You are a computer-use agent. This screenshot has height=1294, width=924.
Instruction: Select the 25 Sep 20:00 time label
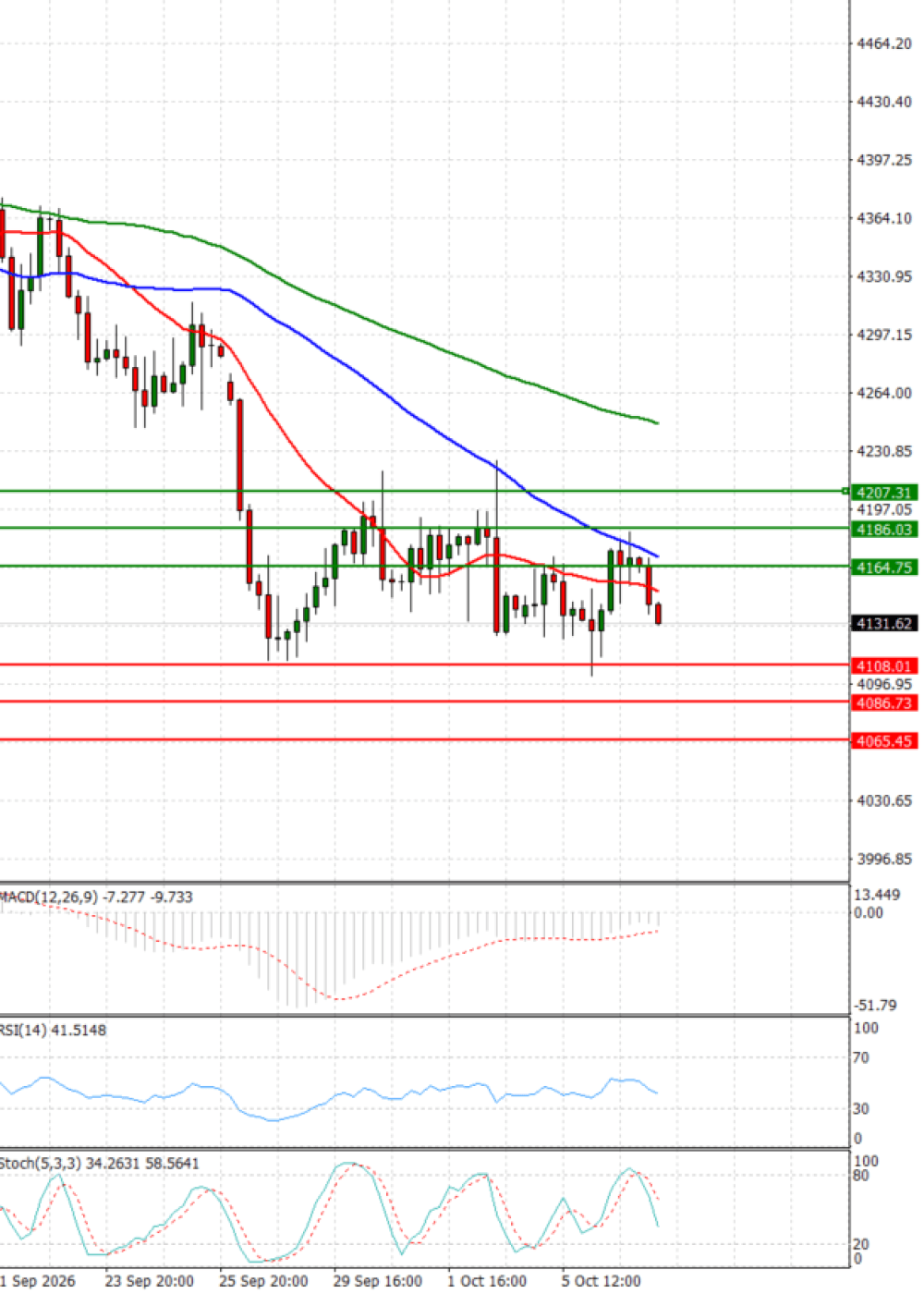coord(263,1281)
